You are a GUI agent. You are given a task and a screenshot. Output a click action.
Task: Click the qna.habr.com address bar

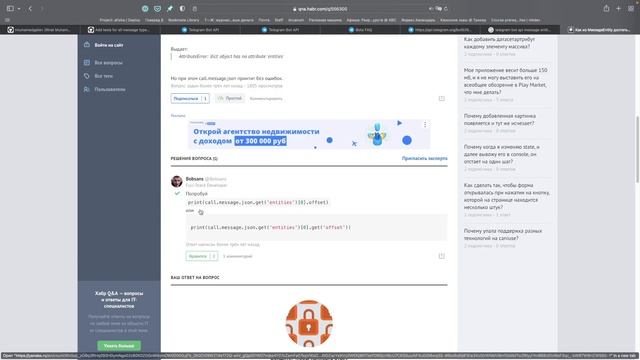point(320,9)
